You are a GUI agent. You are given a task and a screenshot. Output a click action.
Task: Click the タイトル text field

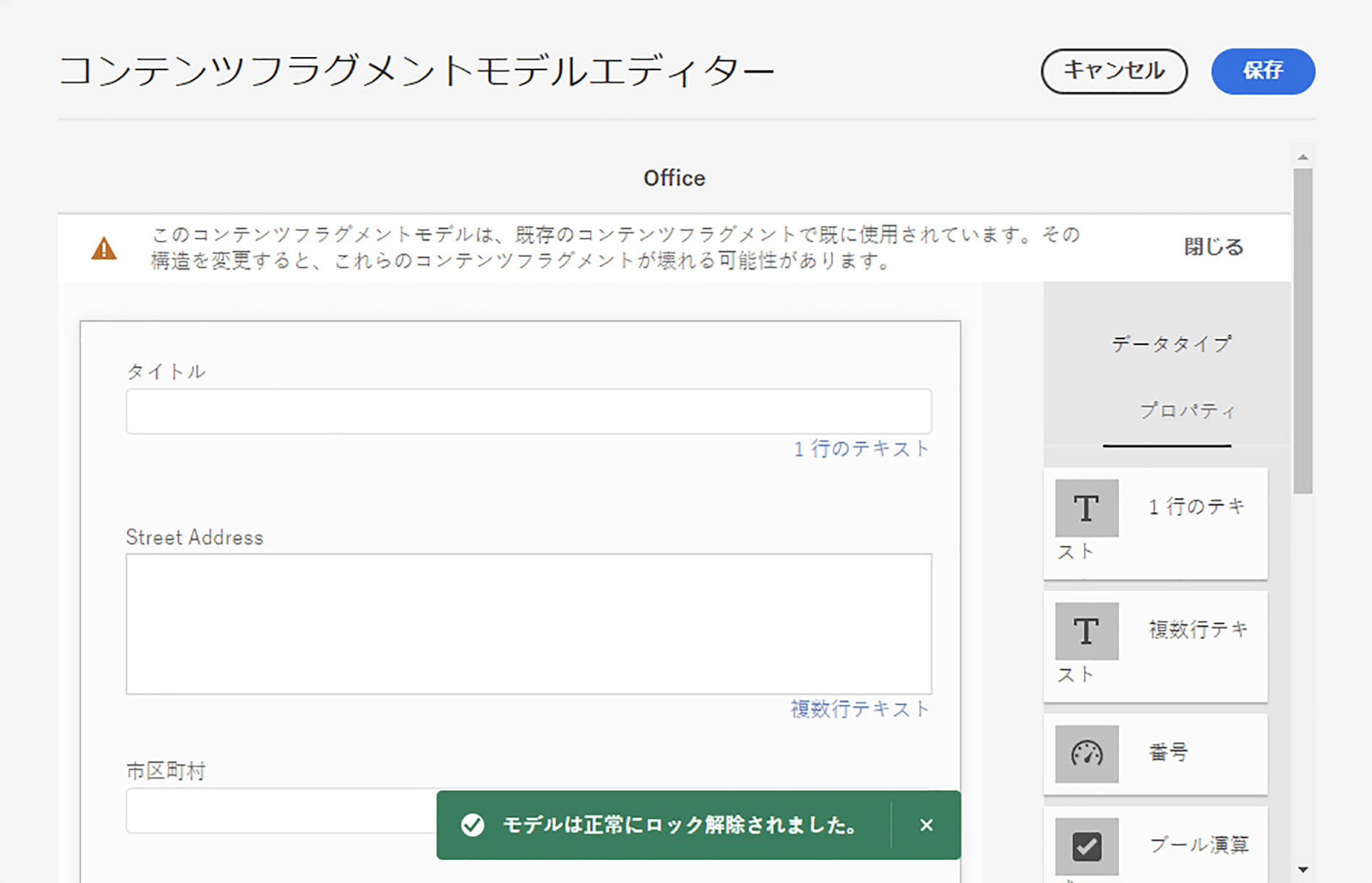(528, 411)
